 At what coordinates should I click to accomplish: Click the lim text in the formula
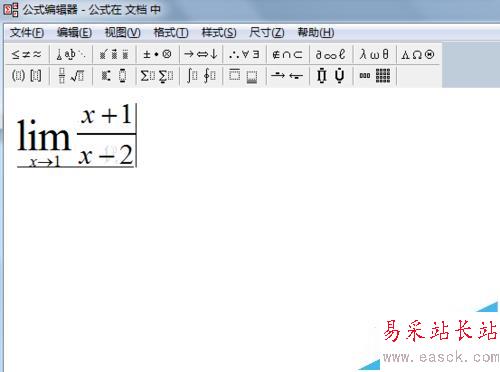coord(44,136)
